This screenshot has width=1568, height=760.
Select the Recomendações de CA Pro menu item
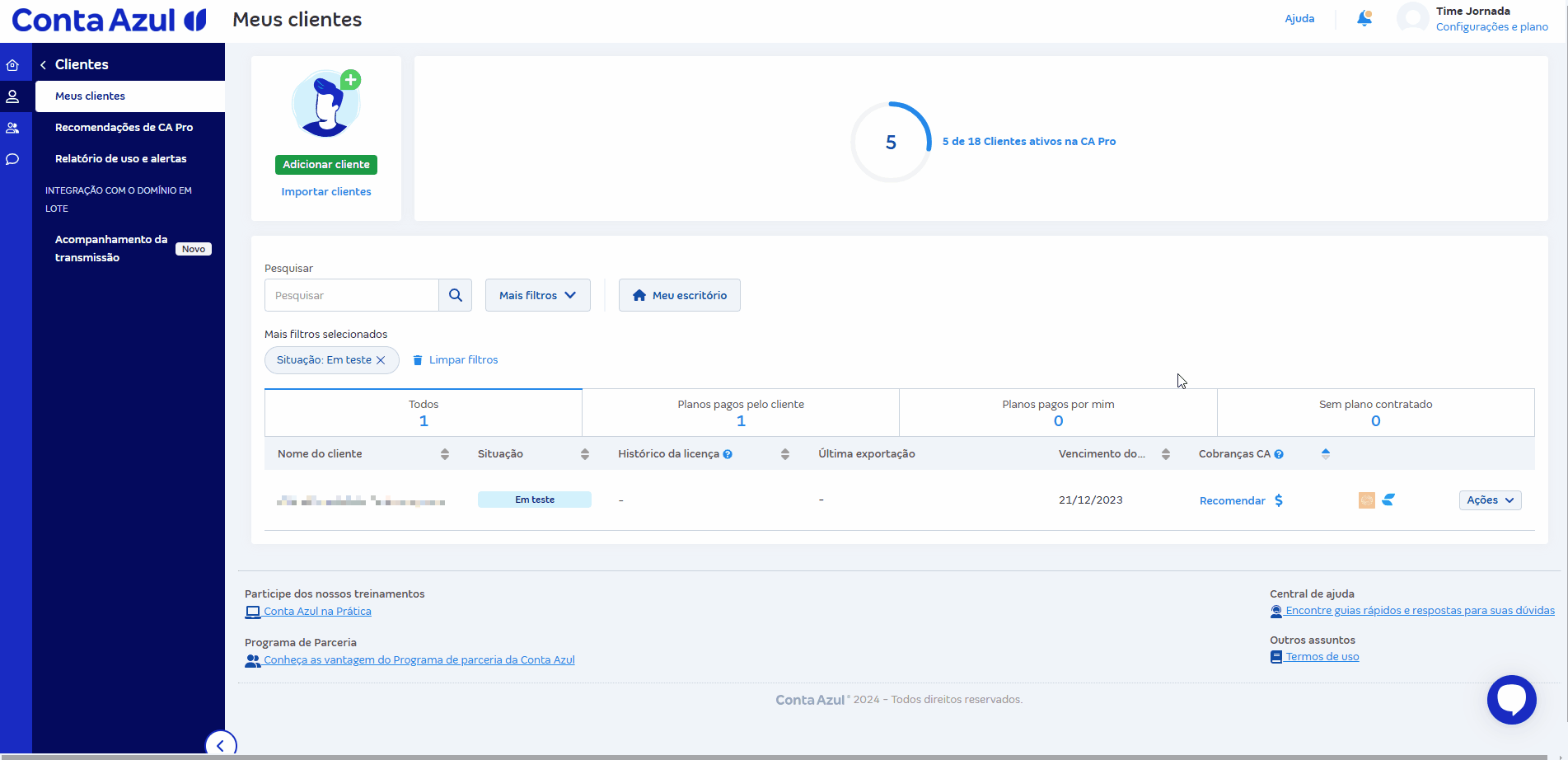124,128
